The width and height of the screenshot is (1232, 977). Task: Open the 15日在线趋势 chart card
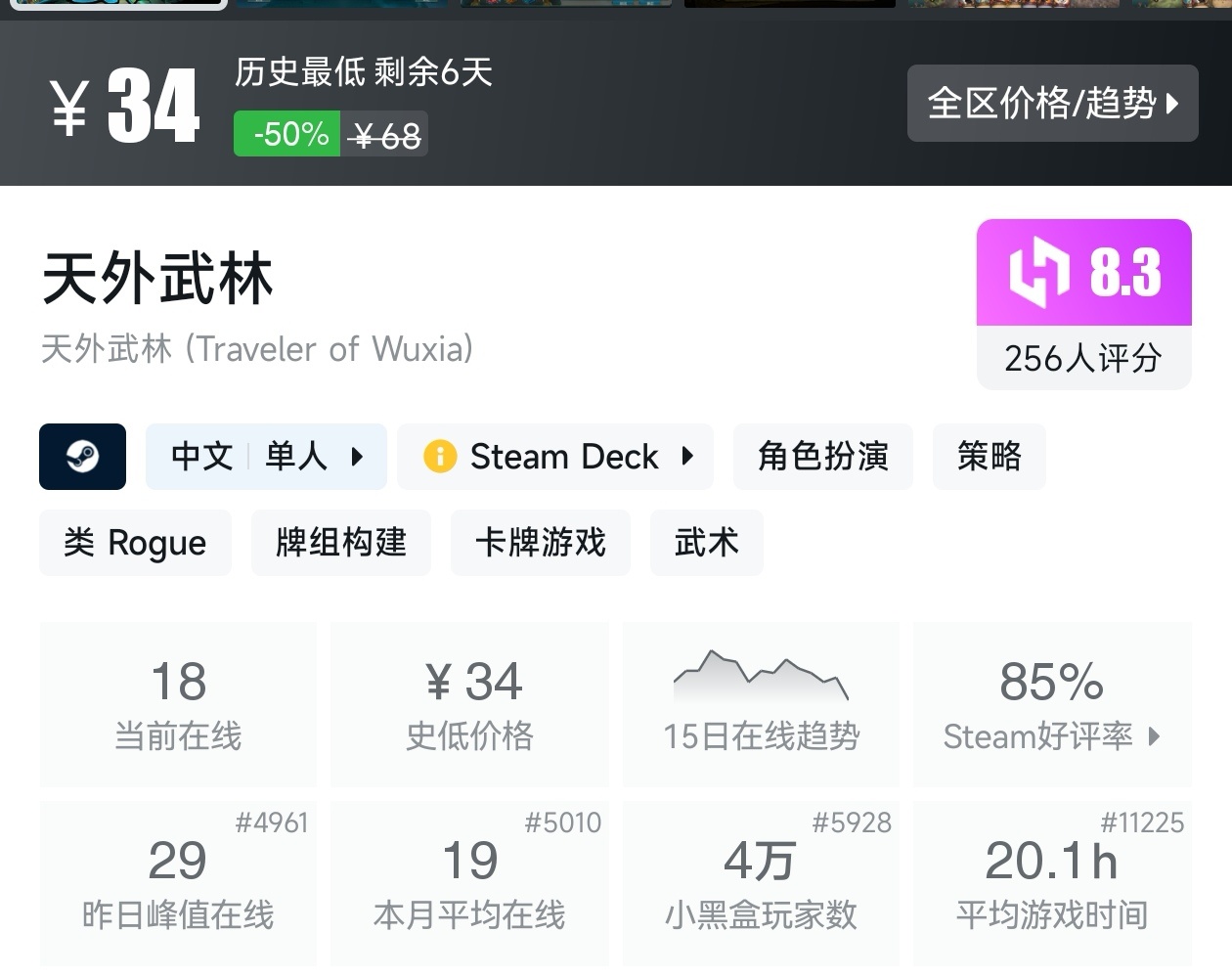(761, 704)
